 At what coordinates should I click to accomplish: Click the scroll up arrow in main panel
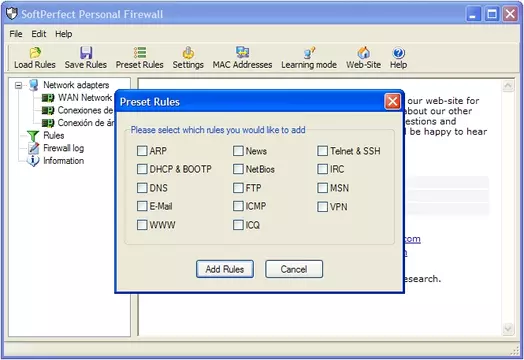(x=508, y=86)
